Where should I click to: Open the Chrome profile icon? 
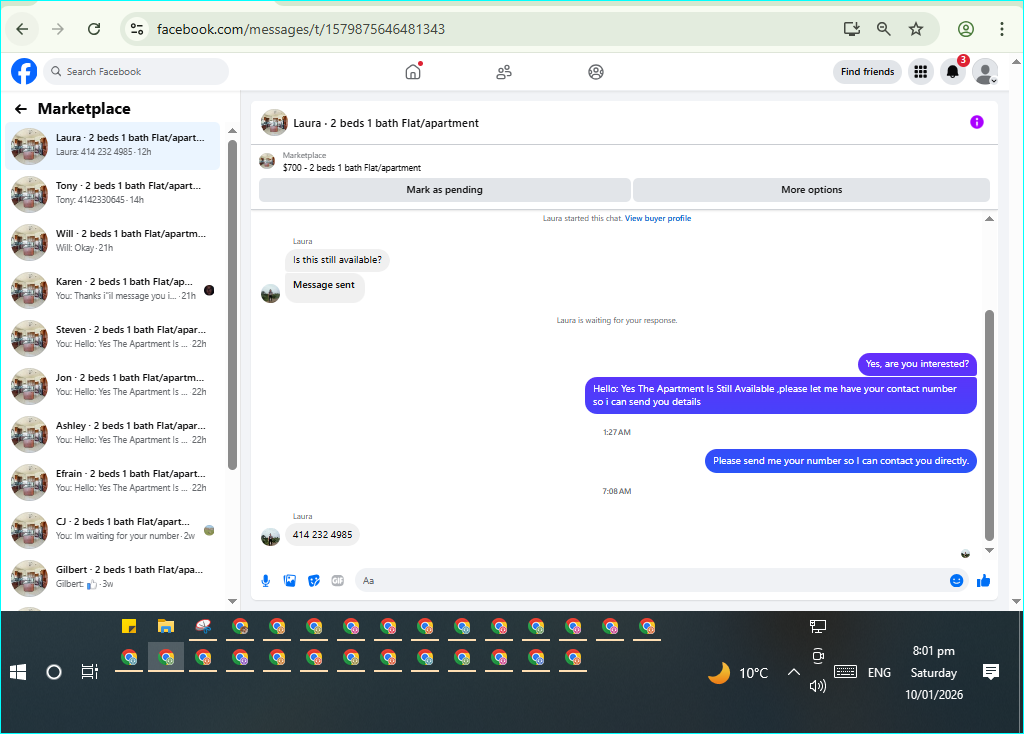[966, 29]
